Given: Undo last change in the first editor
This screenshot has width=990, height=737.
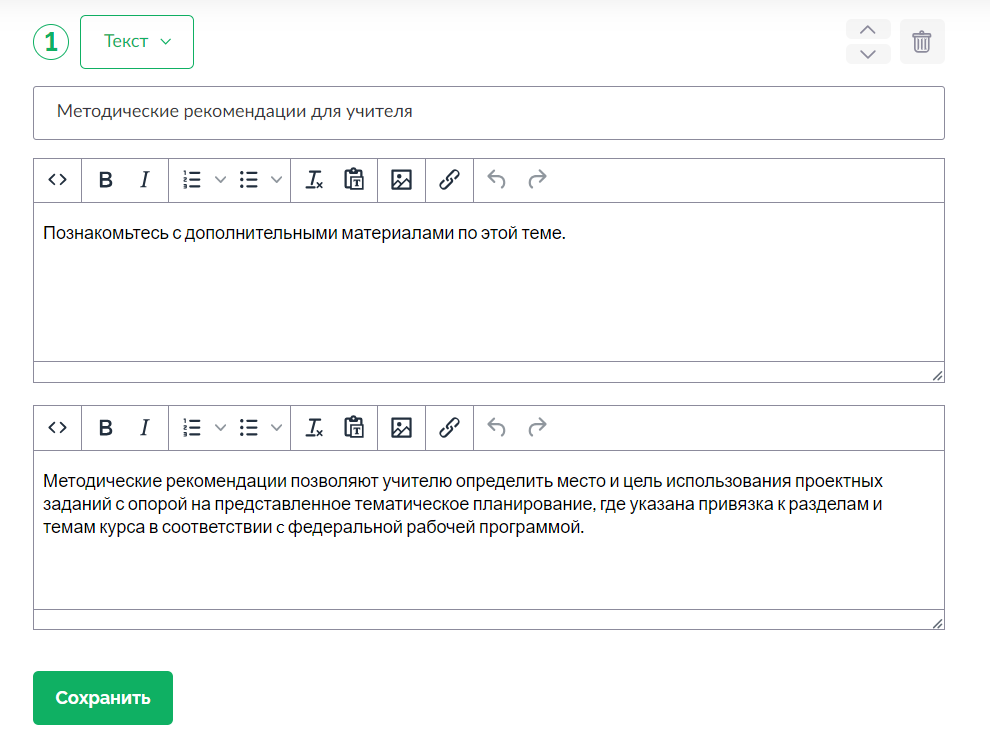Looking at the screenshot, I should pyautogui.click(x=497, y=180).
